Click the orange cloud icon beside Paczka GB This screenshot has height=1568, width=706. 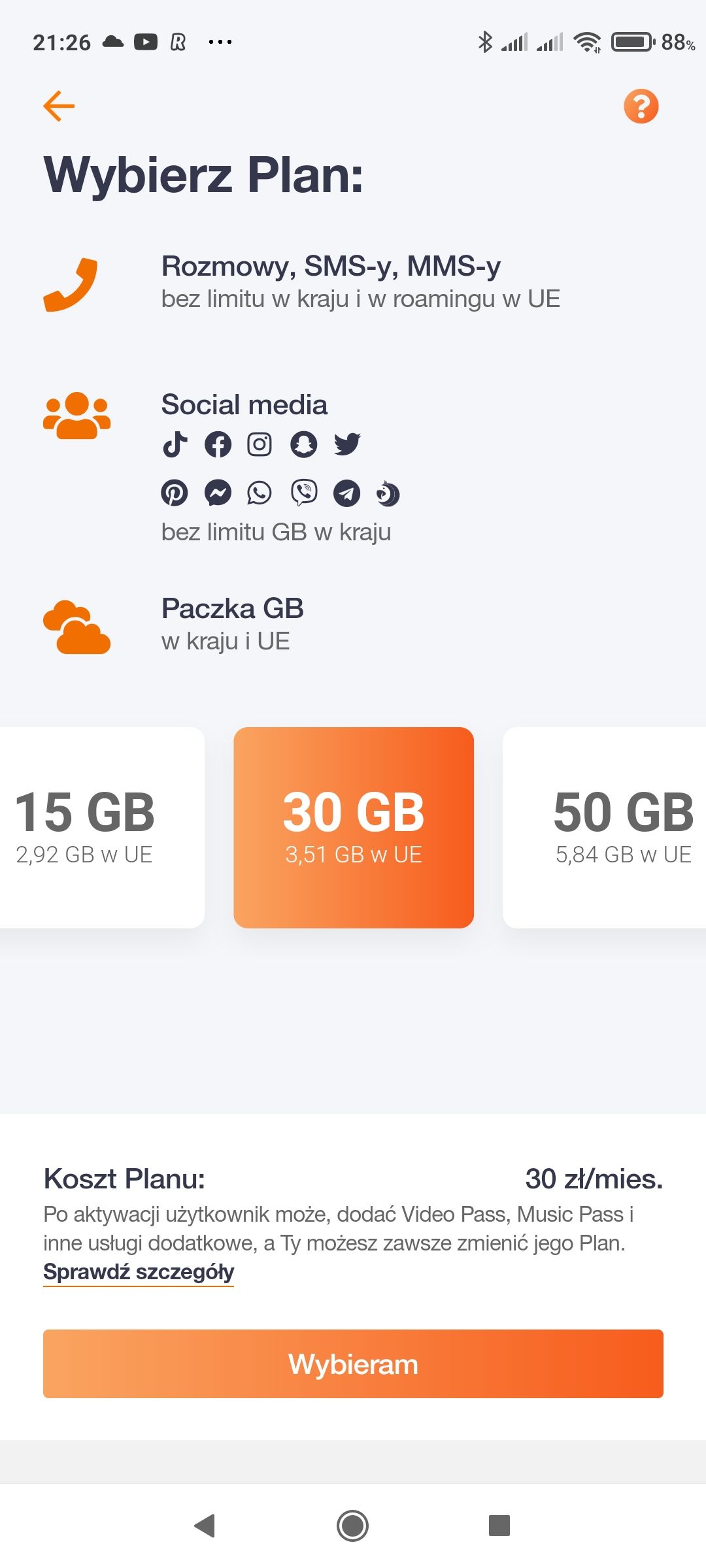(x=76, y=628)
